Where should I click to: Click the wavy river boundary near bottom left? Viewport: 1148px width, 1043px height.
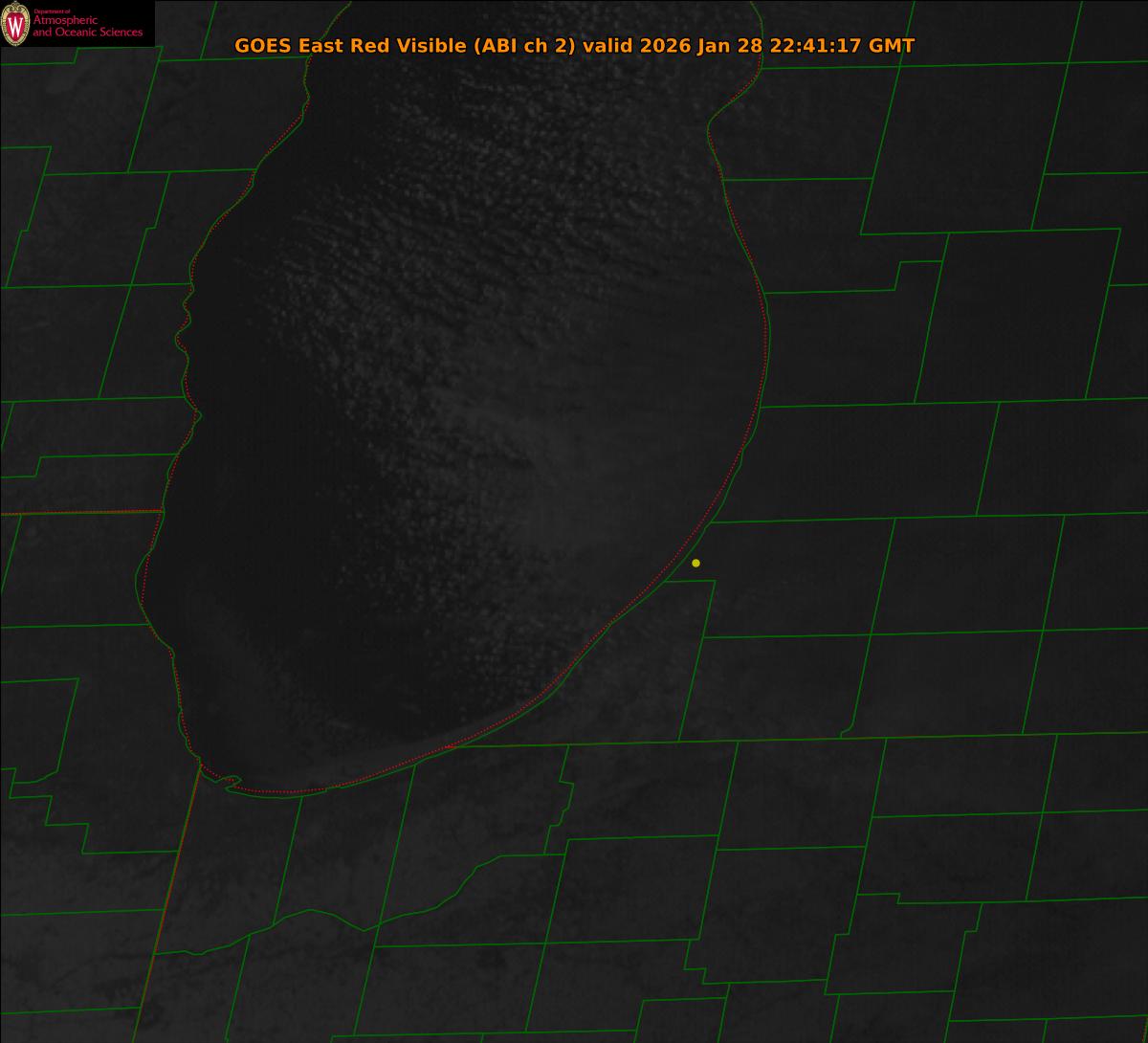316,916
